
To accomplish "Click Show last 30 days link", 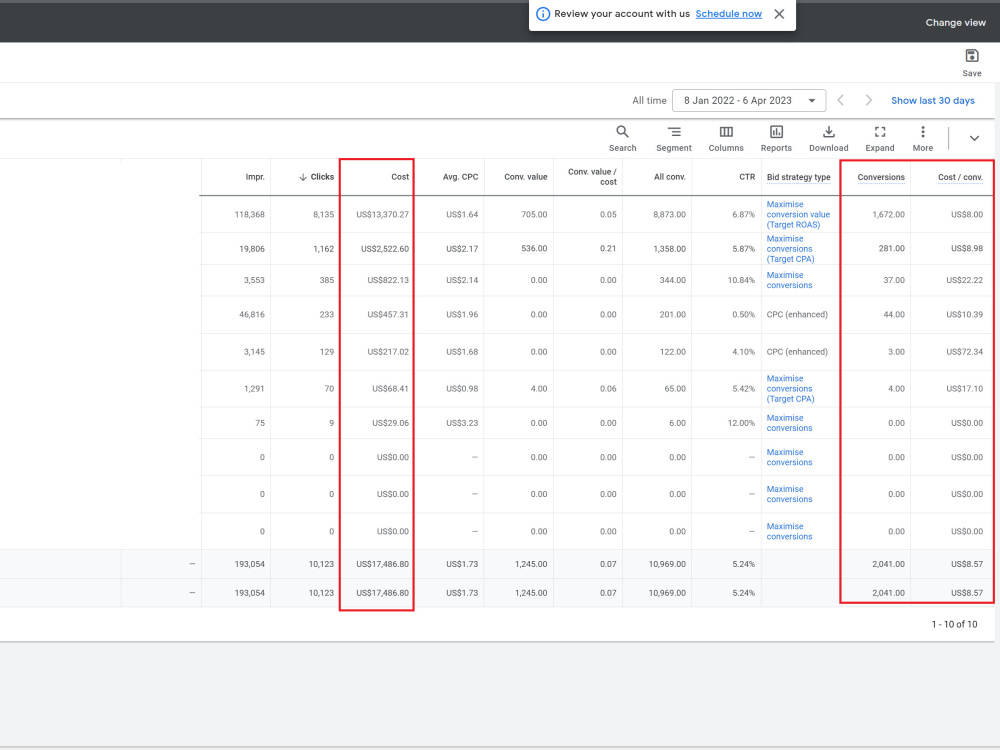I will (x=932, y=101).
